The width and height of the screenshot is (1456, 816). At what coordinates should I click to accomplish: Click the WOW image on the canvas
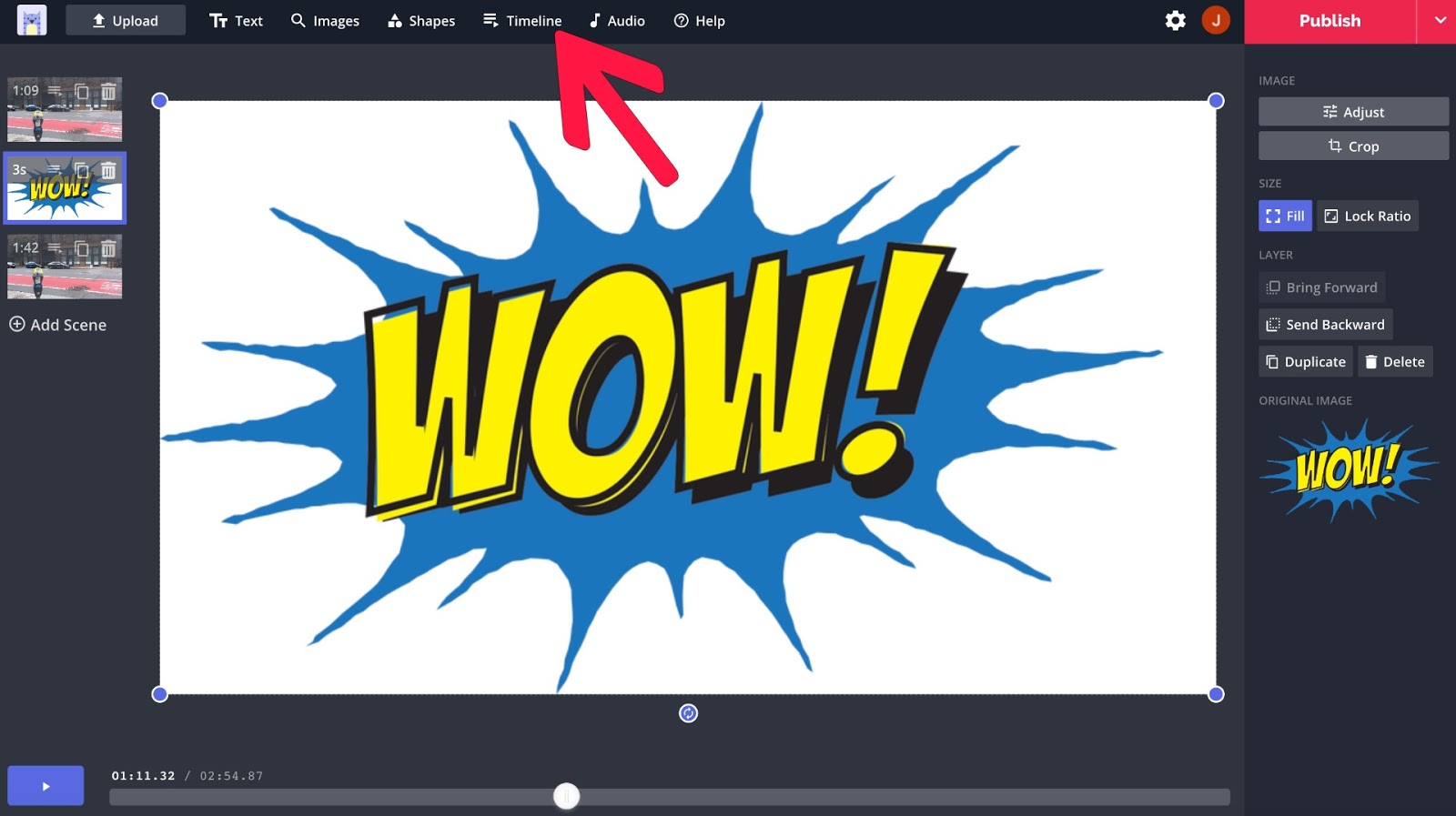pyautogui.click(x=688, y=398)
